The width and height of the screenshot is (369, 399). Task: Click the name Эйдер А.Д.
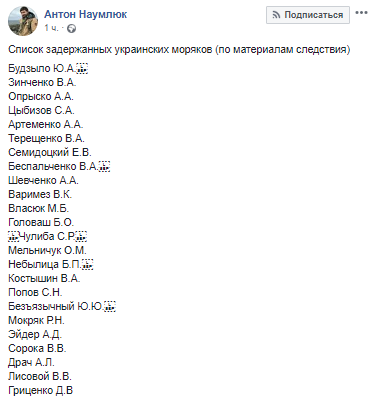(x=35, y=334)
